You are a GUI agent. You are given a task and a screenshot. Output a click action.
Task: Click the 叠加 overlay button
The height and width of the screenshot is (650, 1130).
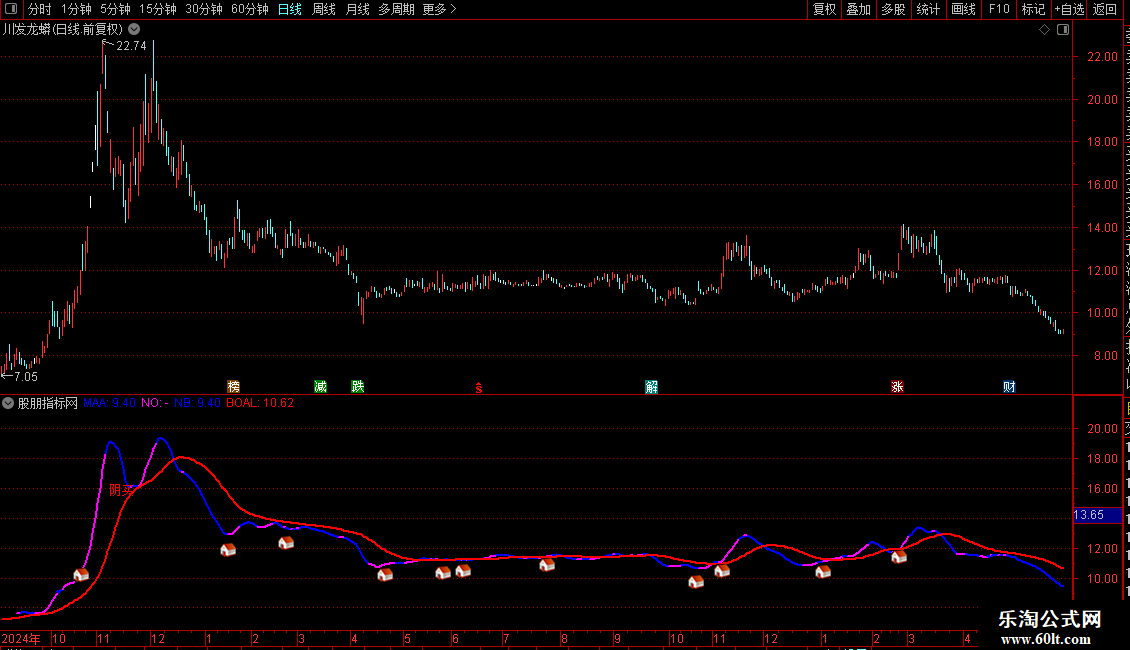pos(858,9)
